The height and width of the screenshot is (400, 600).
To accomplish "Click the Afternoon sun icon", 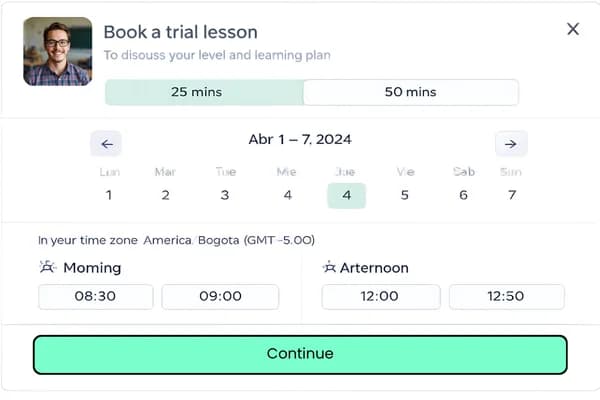I will tap(329, 267).
